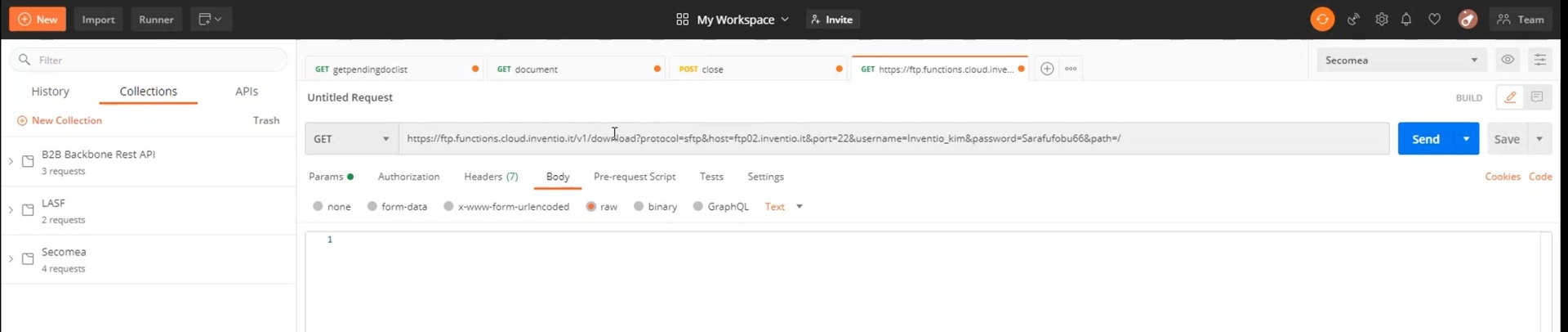
Task: Open settings gear icon in header
Action: 1382,19
